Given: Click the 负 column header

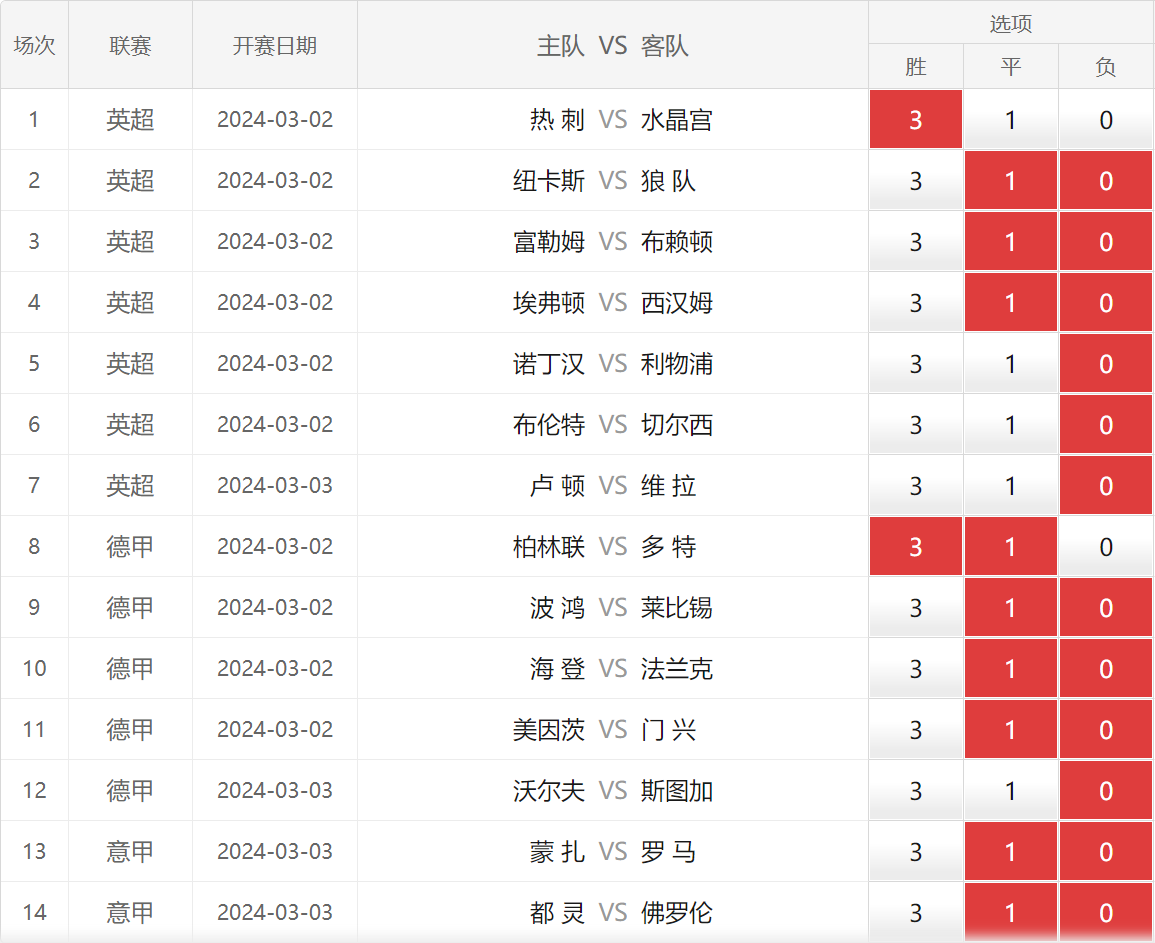Looking at the screenshot, I should click(1106, 67).
